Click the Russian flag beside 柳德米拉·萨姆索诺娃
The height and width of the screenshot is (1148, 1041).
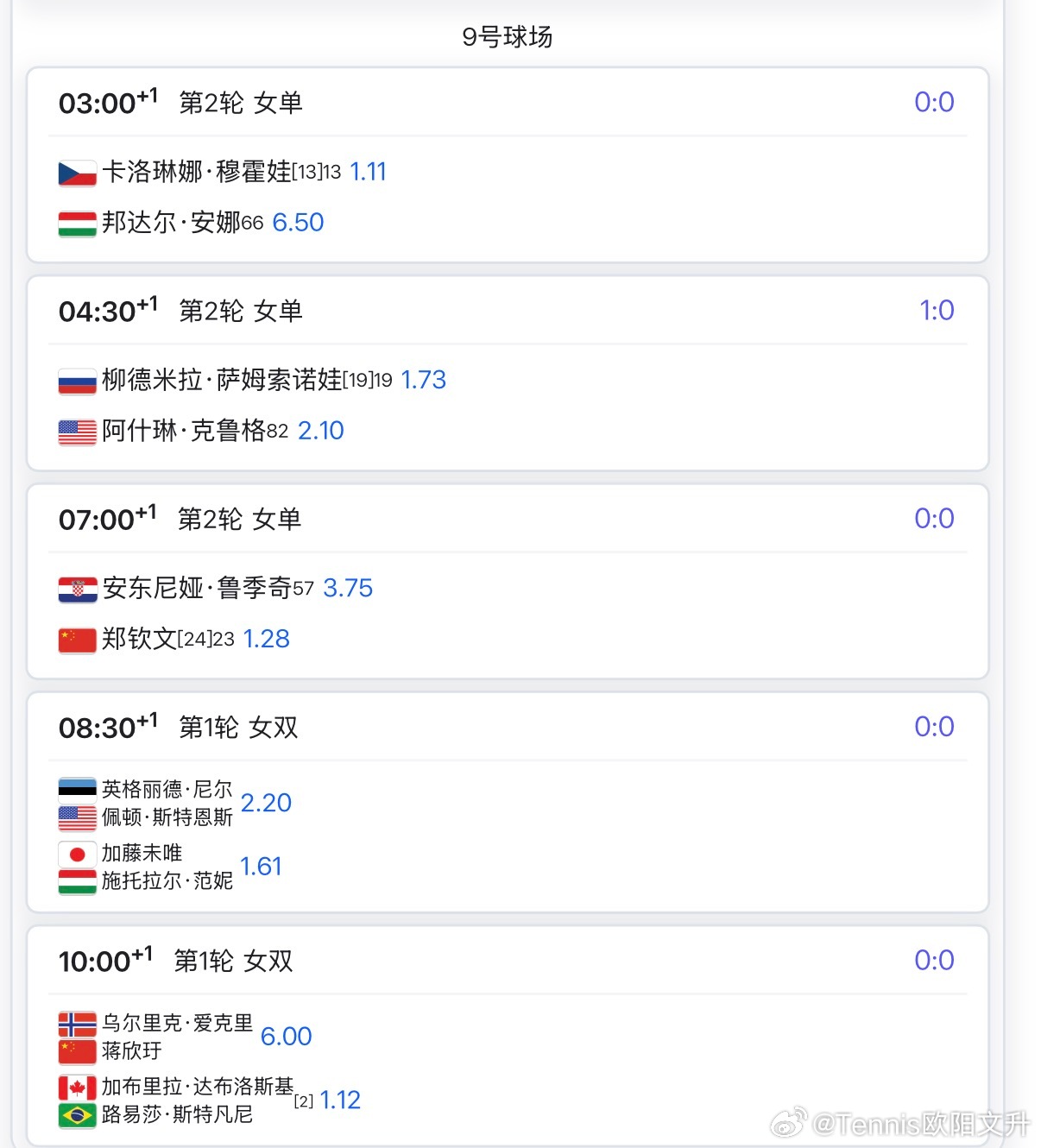point(77,382)
